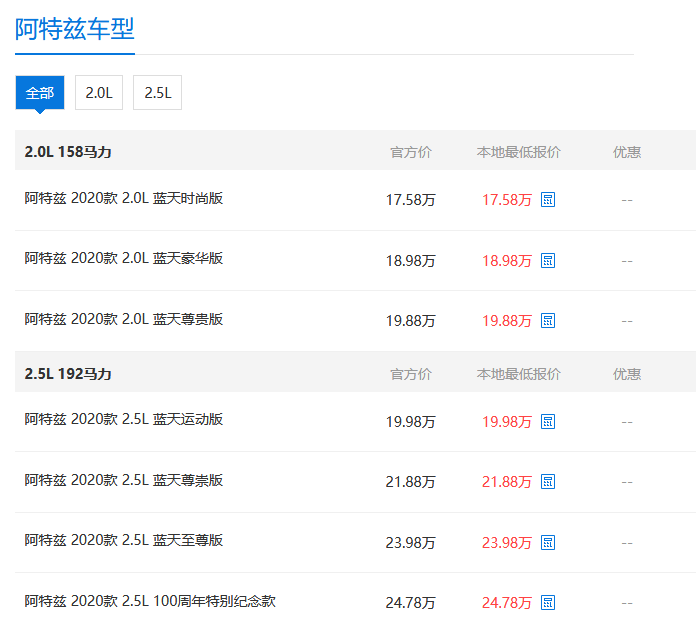The height and width of the screenshot is (630, 696).
Task: Switch to the 2.0L filter tab
Action: coord(99,93)
